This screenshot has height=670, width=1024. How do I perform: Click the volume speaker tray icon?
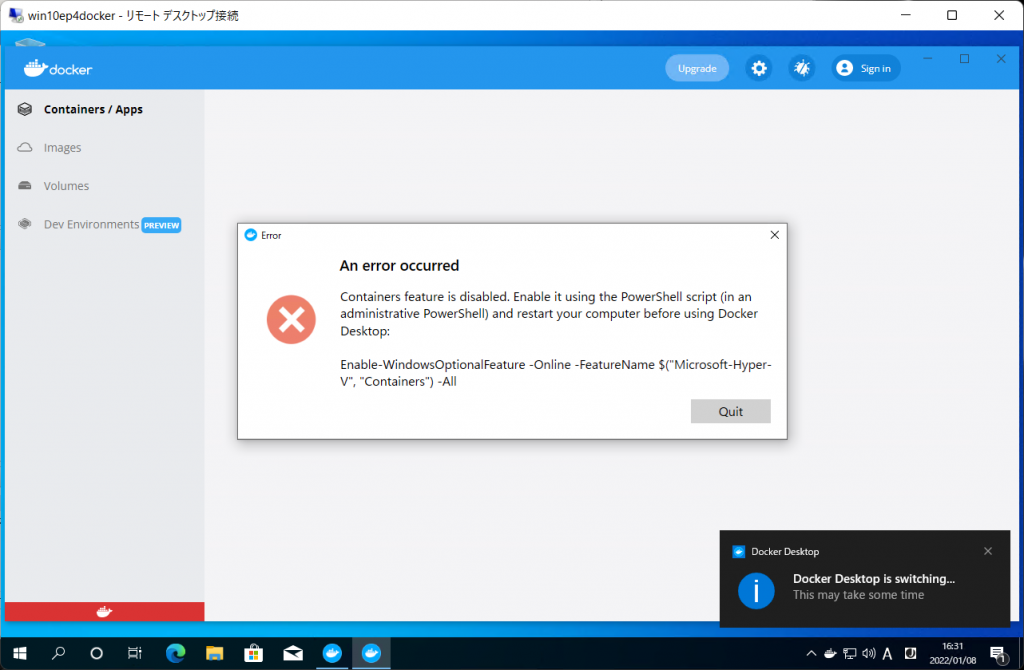click(x=869, y=653)
